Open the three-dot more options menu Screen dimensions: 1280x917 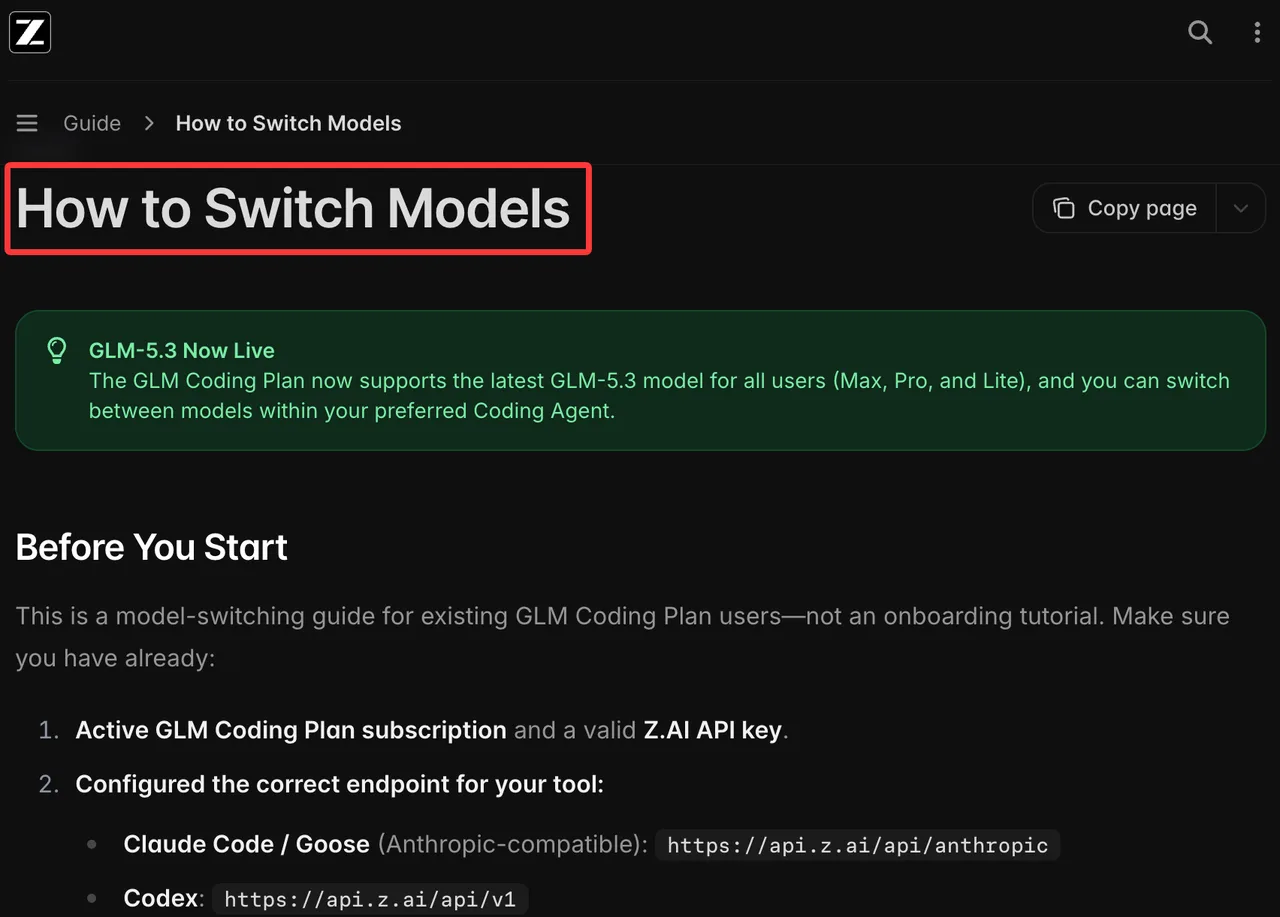tap(1257, 32)
